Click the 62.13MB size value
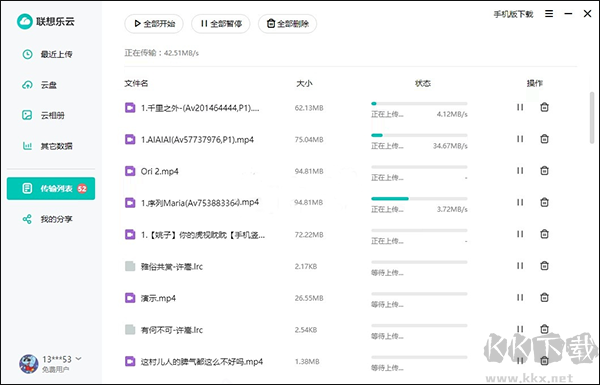 click(x=309, y=108)
